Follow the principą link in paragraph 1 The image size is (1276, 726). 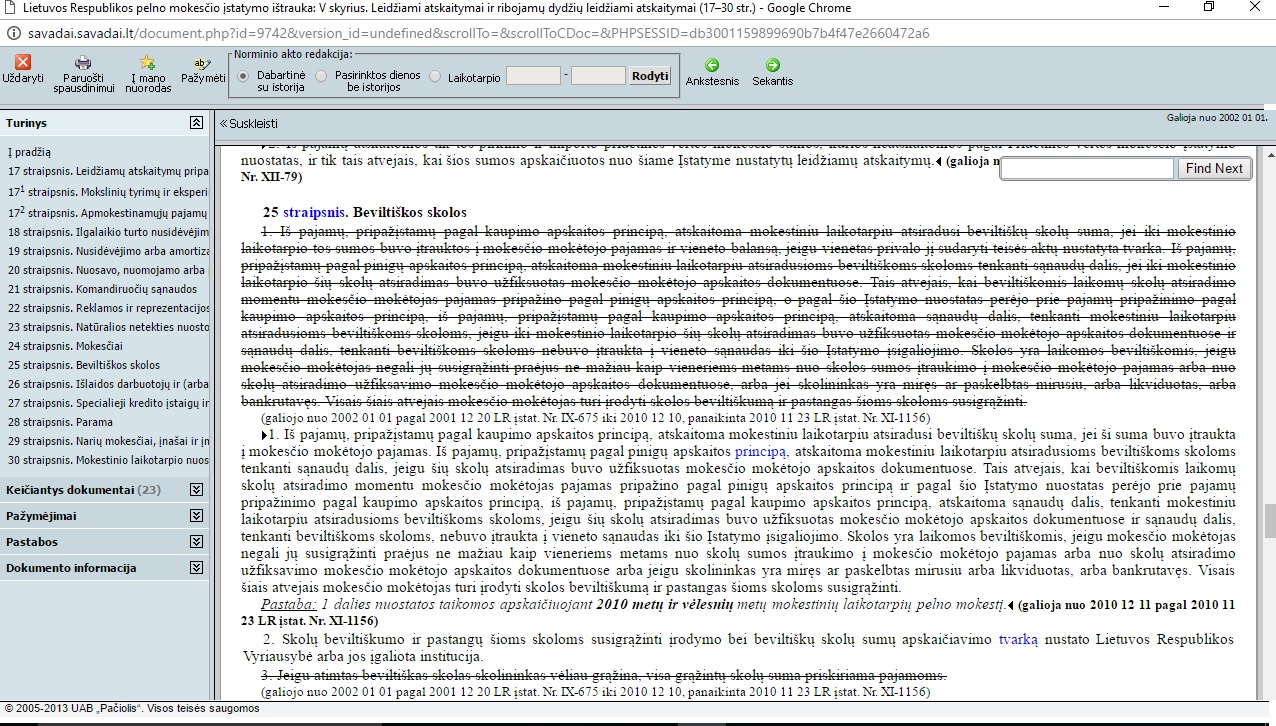pyautogui.click(x=761, y=452)
